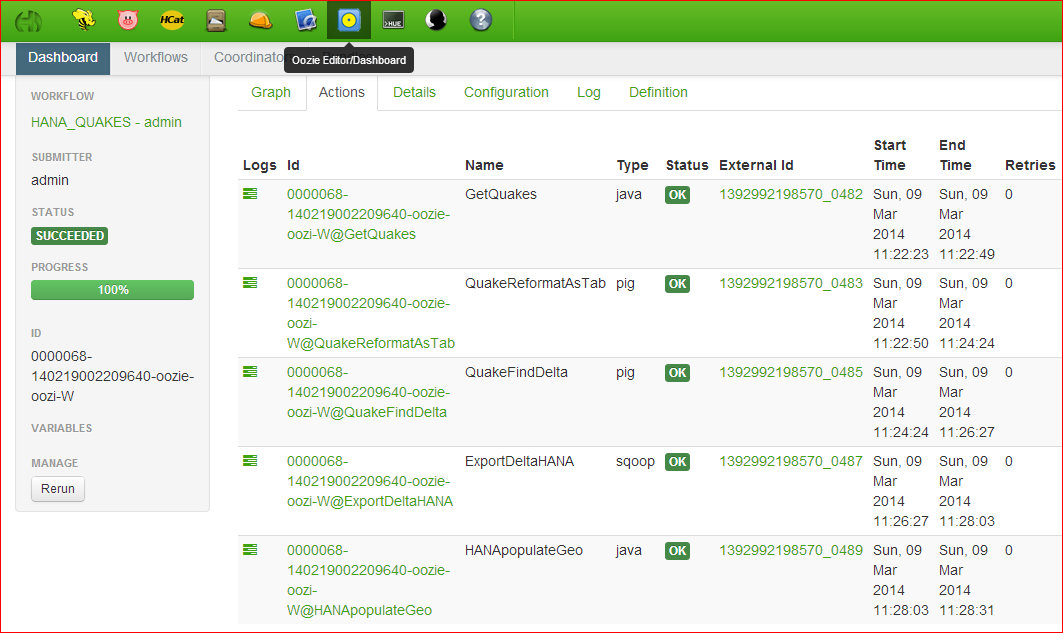Screen dimensions: 1063x633
Task: Open the Log tab
Action: click(588, 92)
